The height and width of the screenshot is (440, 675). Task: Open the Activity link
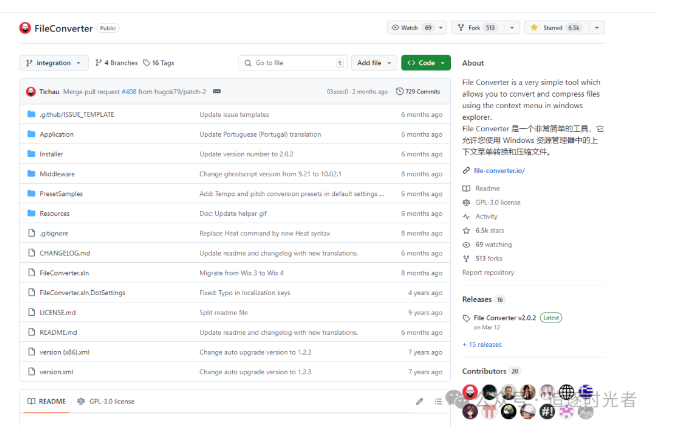click(x=486, y=217)
